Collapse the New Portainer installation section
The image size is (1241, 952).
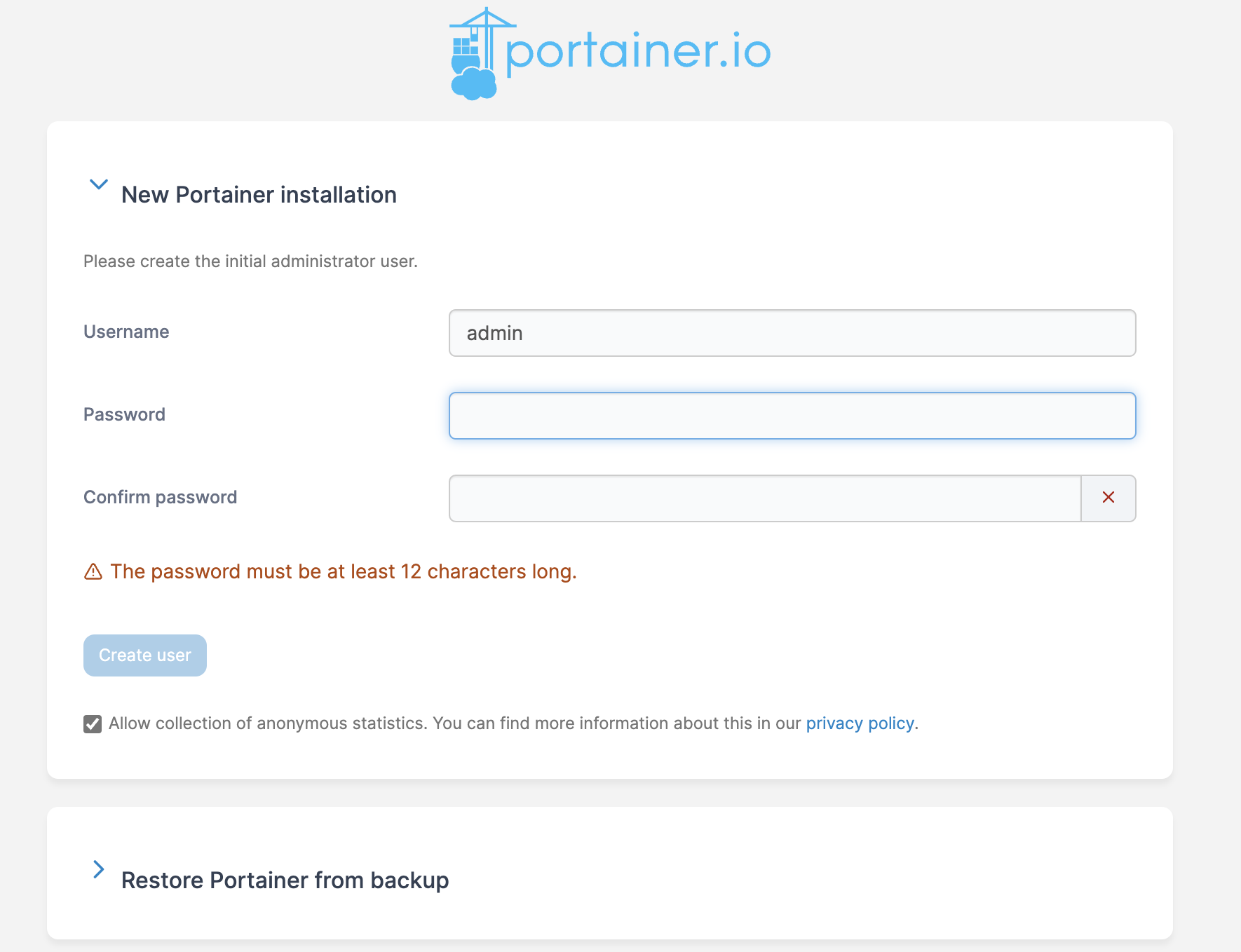[99, 184]
